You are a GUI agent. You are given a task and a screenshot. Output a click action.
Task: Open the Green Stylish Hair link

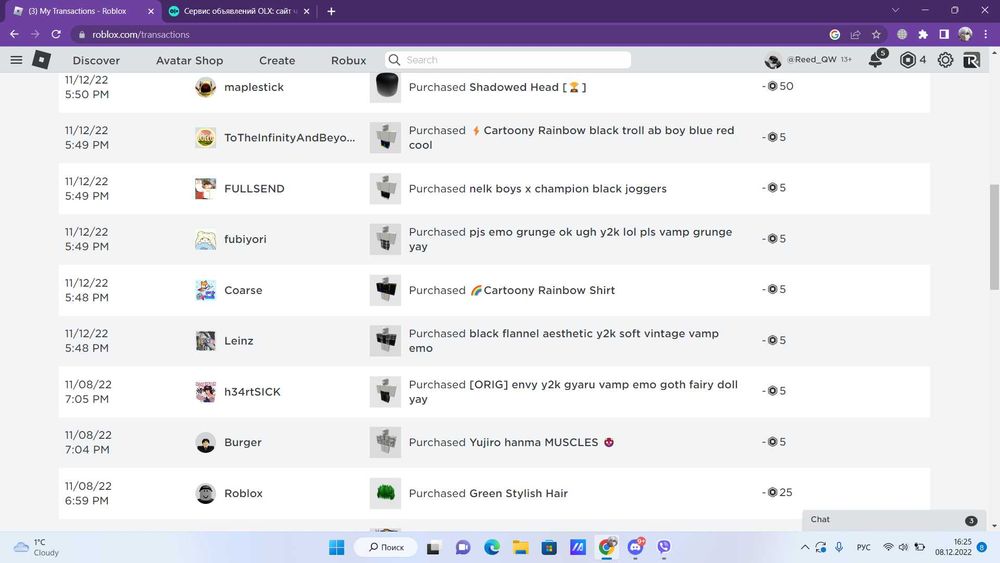tap(518, 494)
